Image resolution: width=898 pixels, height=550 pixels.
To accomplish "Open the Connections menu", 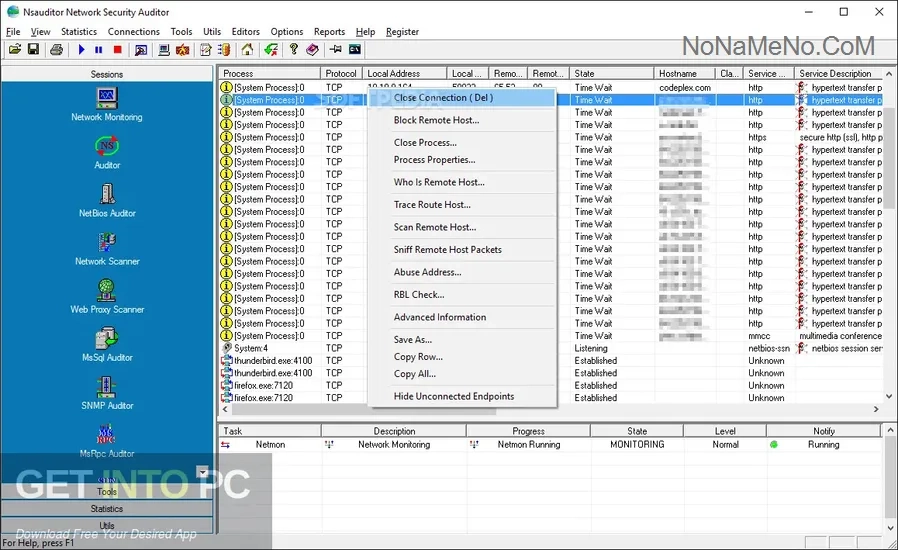I will coord(134,32).
